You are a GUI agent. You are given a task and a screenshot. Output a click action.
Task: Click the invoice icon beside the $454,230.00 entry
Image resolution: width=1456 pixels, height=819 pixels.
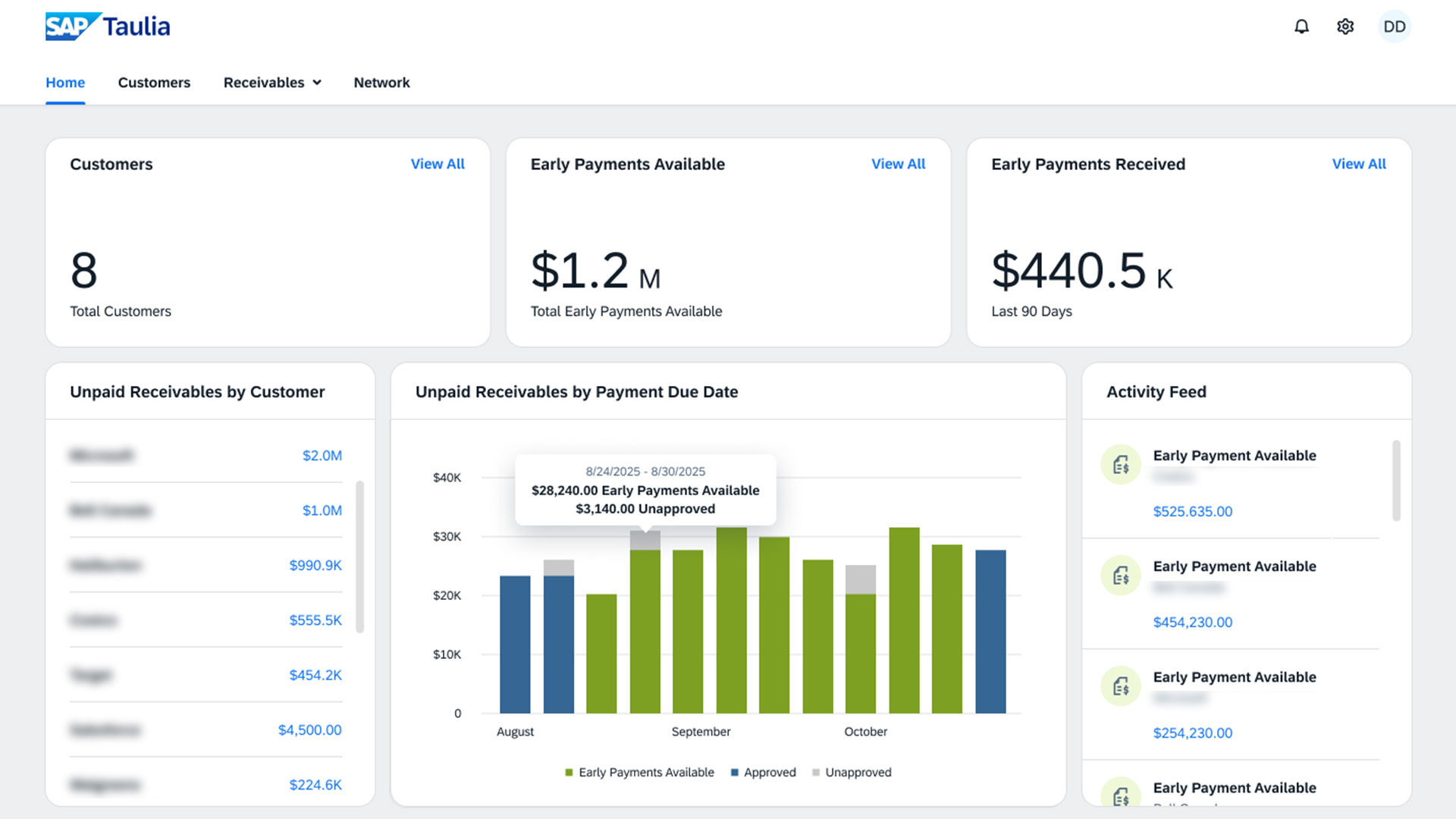(1120, 576)
